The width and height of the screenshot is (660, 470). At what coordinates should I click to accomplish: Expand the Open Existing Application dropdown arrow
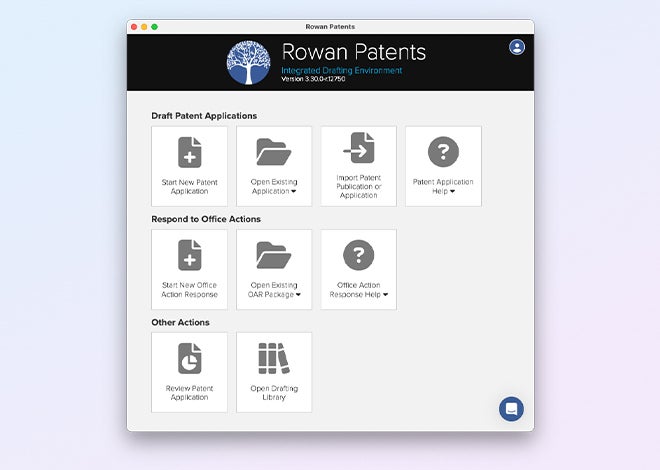[x=294, y=191]
